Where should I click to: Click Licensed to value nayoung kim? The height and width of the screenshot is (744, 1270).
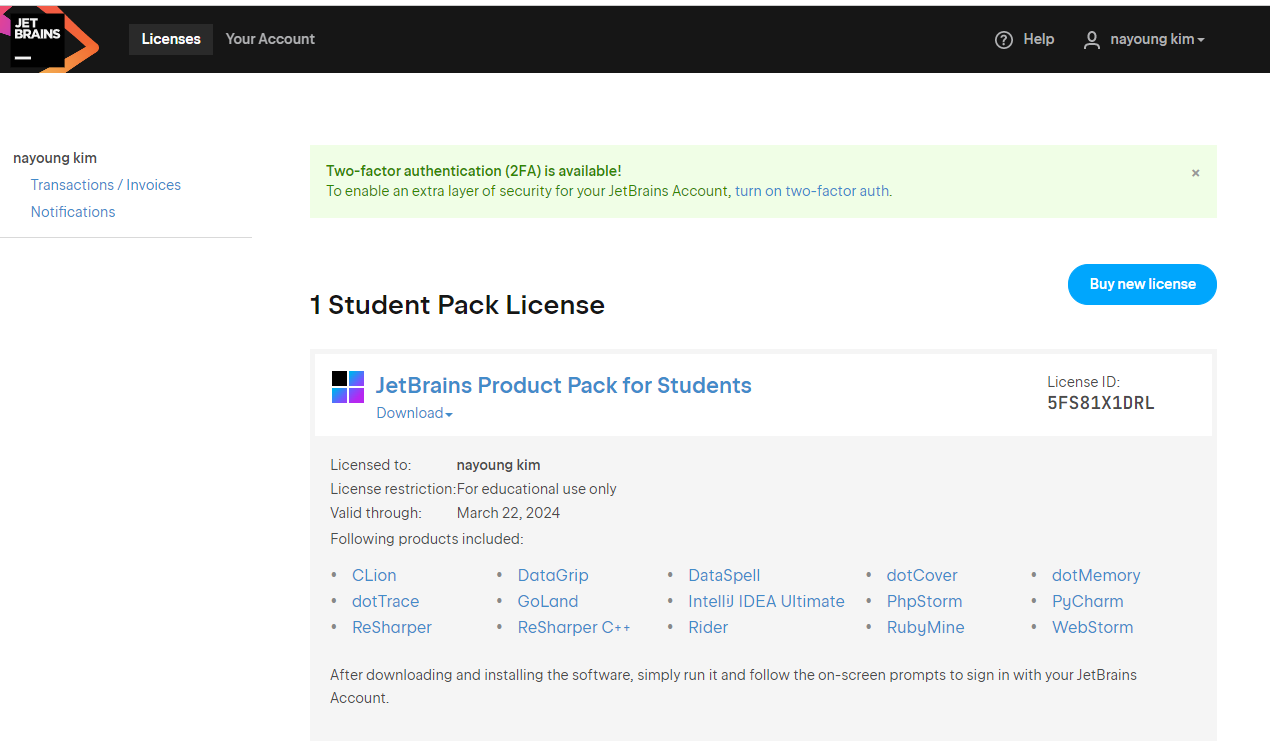498,465
